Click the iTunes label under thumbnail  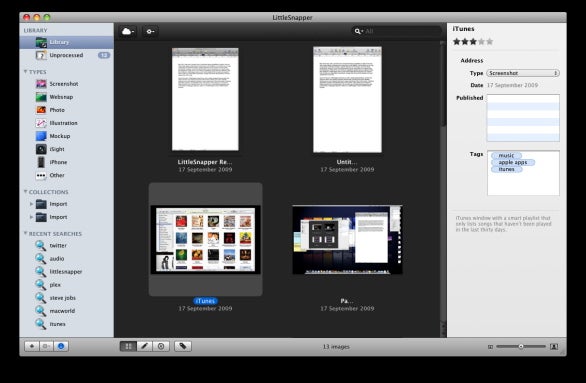[x=205, y=301]
